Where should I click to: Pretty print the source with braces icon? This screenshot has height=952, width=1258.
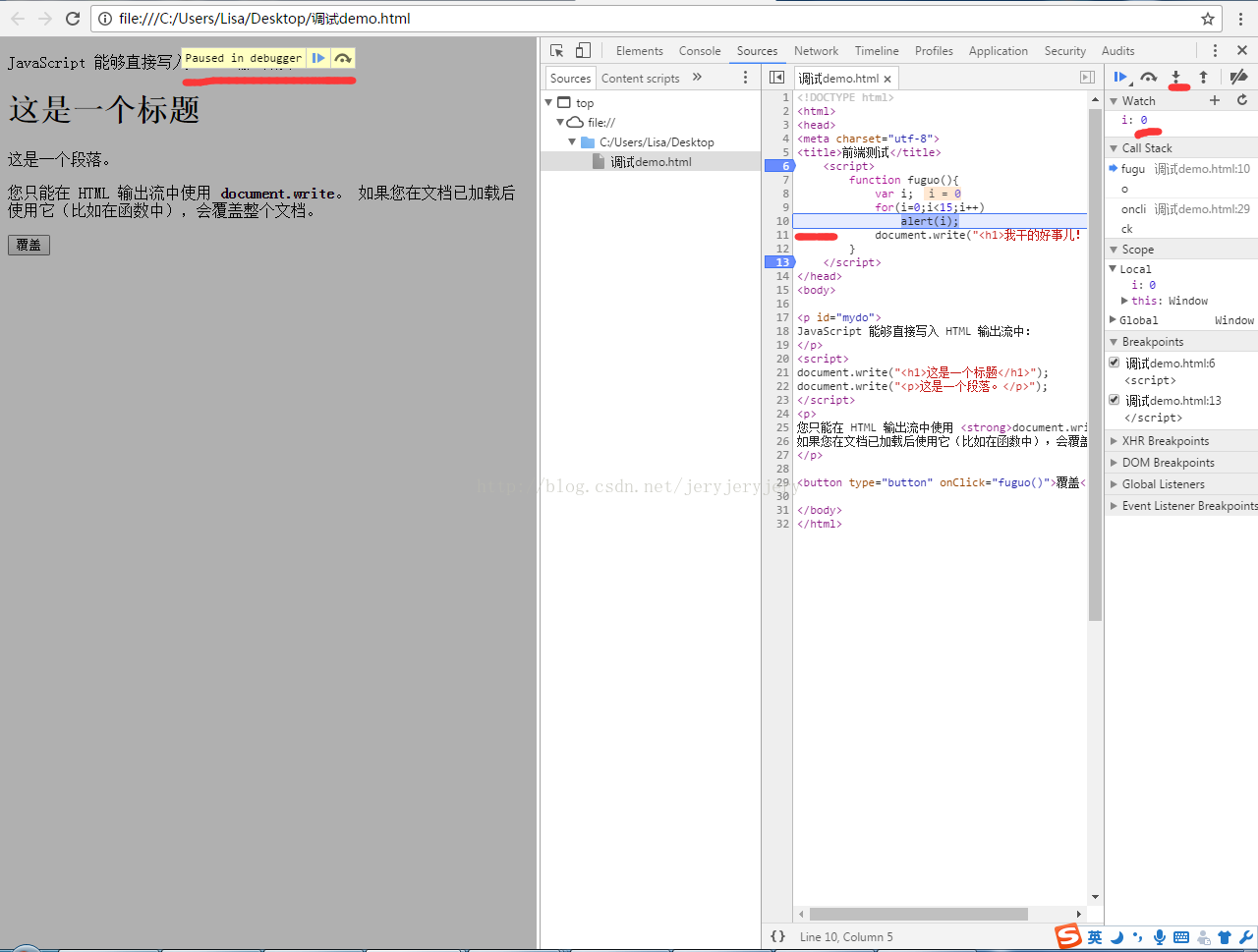[777, 936]
